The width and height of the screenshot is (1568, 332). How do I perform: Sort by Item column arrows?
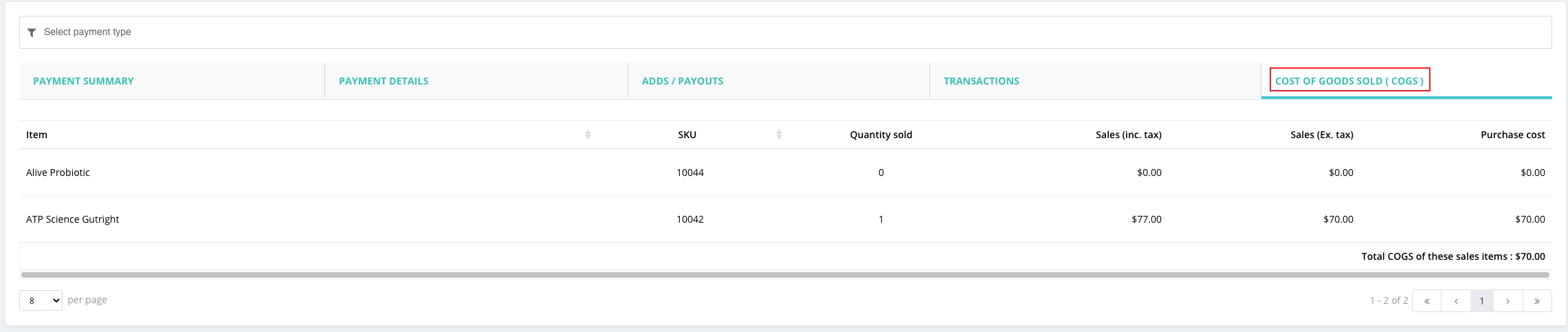(x=588, y=135)
